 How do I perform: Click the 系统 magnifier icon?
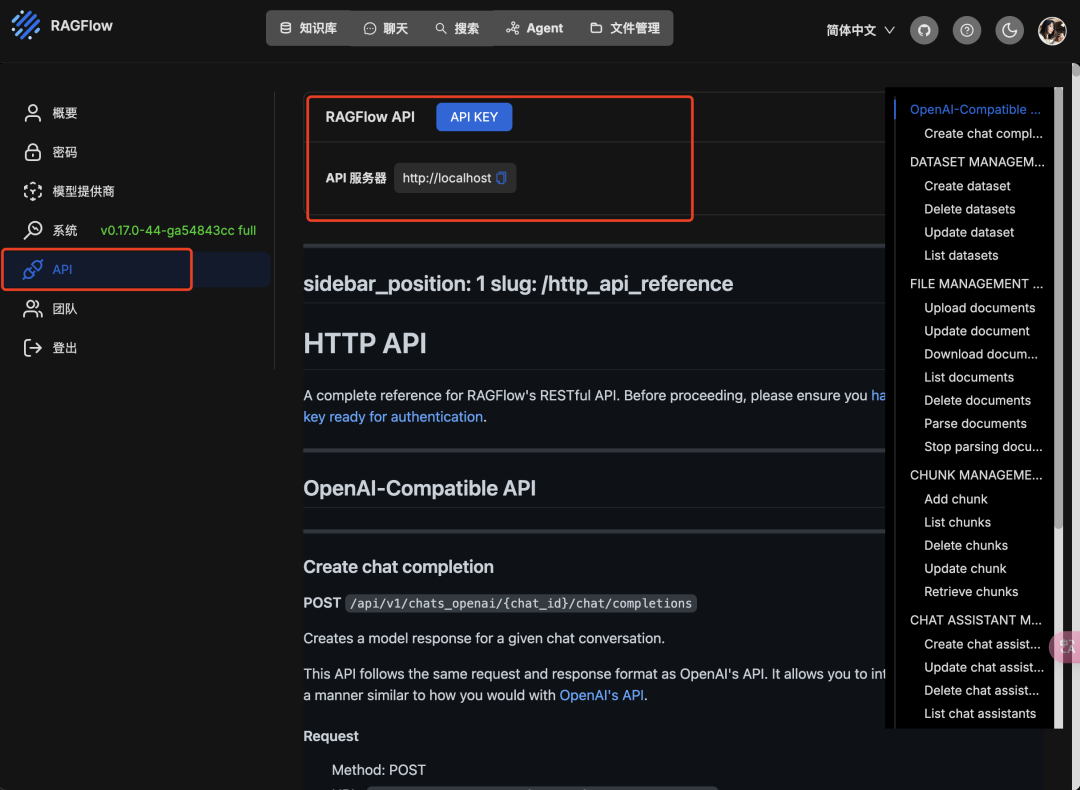pos(32,230)
